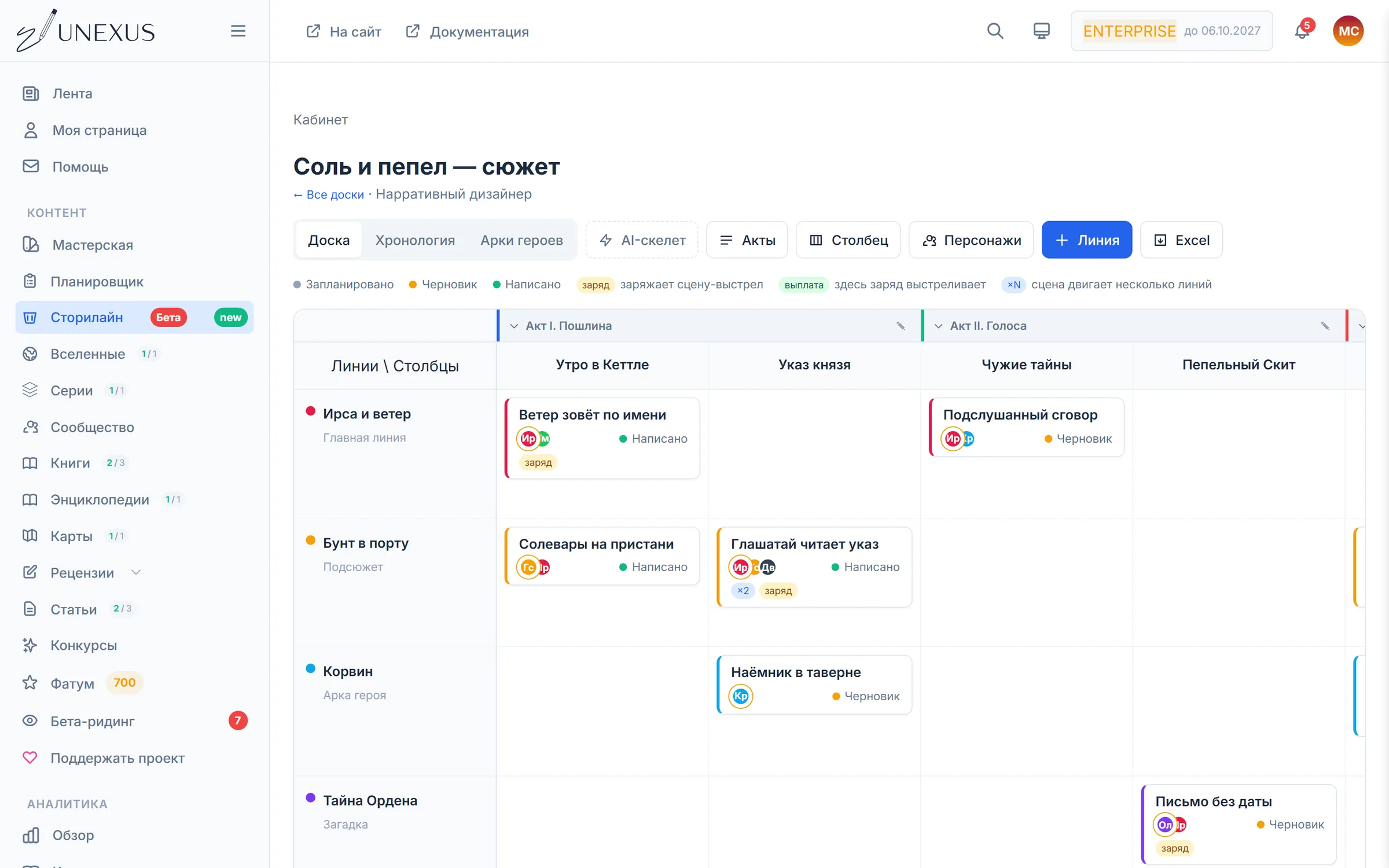Collapse sidebar with hamburger menu icon
Image resolution: width=1389 pixels, height=868 pixels.
[238, 31]
